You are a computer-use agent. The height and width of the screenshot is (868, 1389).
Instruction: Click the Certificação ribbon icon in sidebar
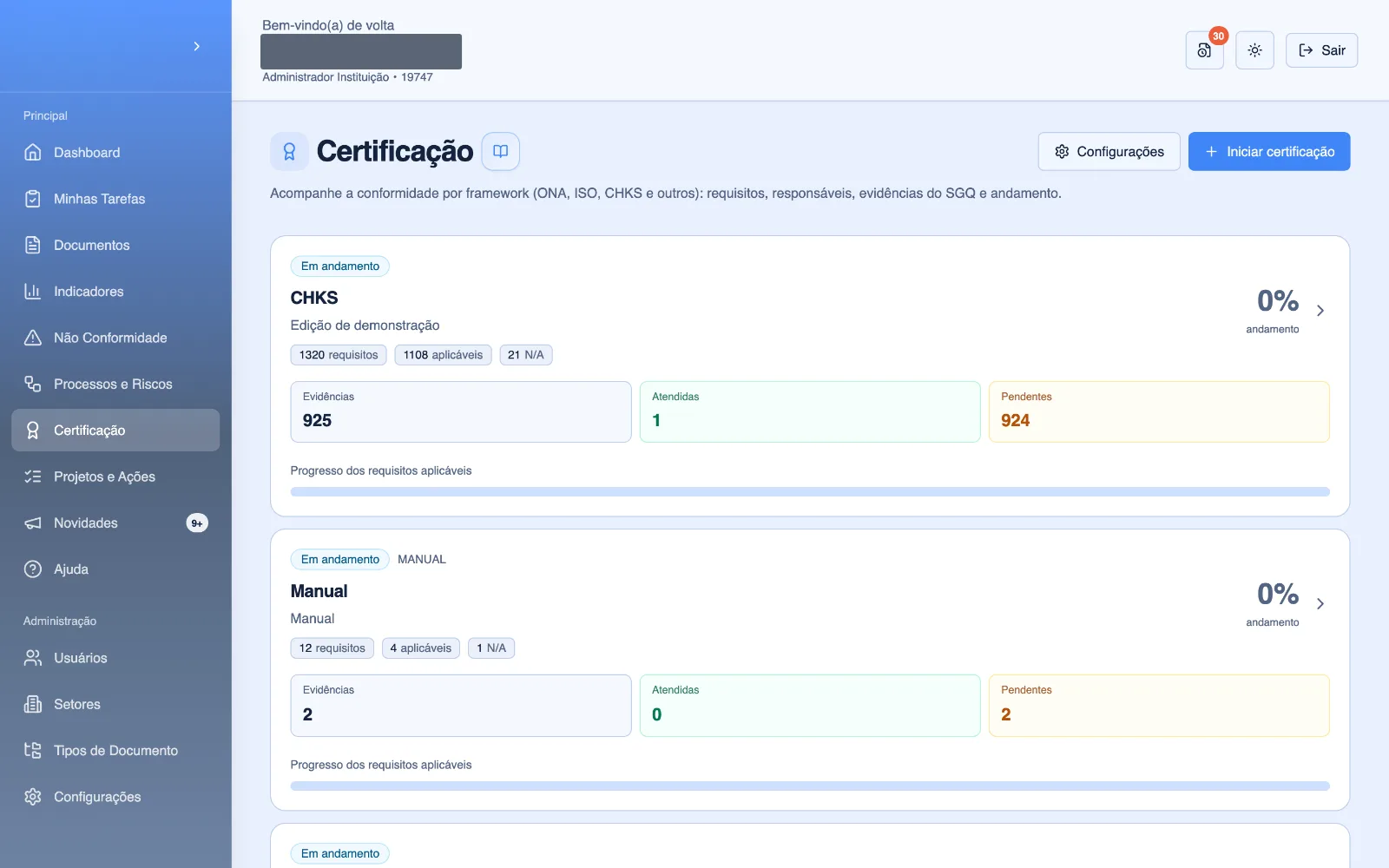point(33,431)
